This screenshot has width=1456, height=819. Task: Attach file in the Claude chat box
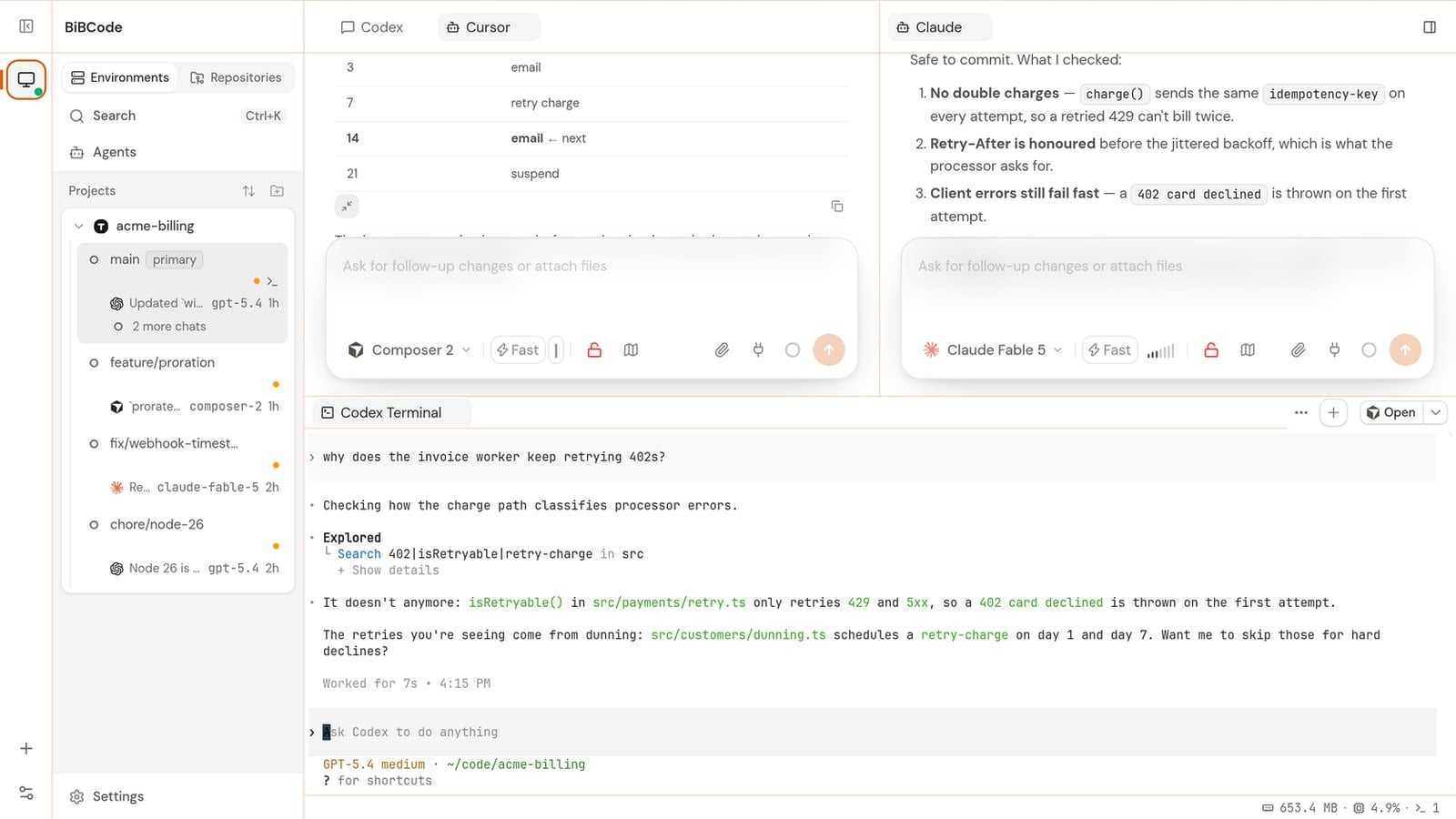[1299, 349]
